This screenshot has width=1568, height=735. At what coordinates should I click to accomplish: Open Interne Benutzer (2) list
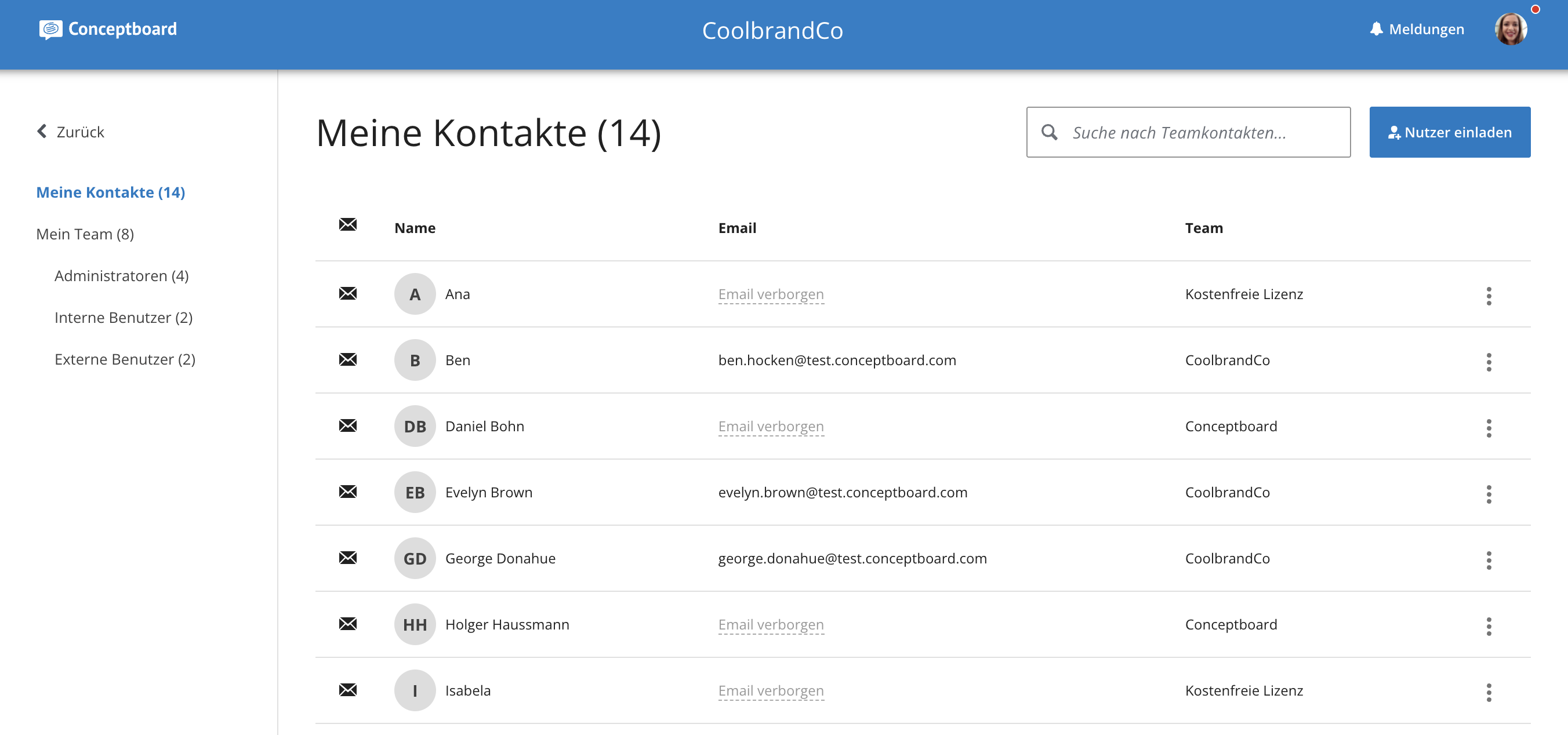(123, 318)
